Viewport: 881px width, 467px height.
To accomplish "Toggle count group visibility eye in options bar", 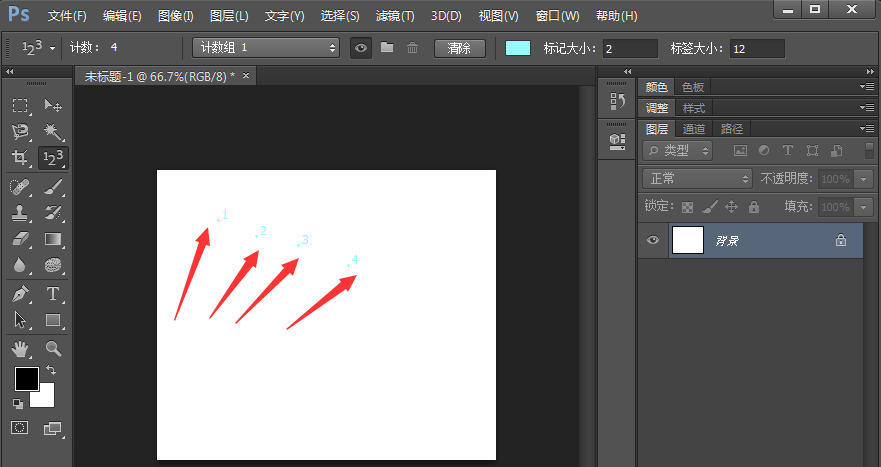I will (x=361, y=48).
